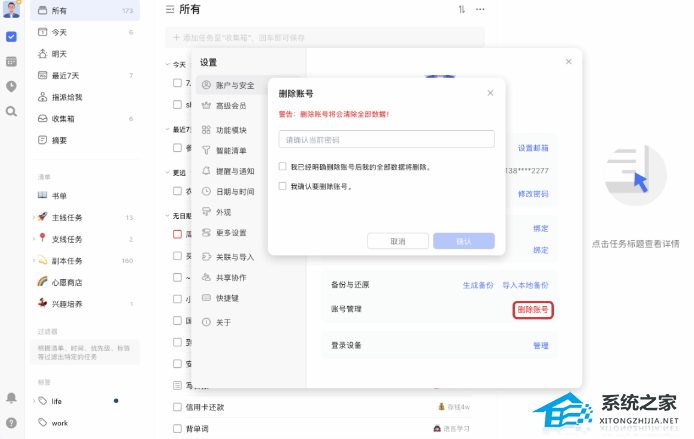Open the 书单 list
Image resolution: width=694 pixels, height=439 pixels.
click(85, 196)
